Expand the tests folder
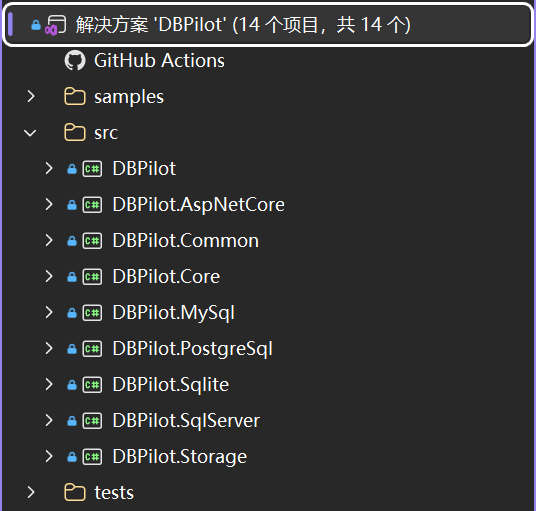The width and height of the screenshot is (536, 511). (x=31, y=492)
